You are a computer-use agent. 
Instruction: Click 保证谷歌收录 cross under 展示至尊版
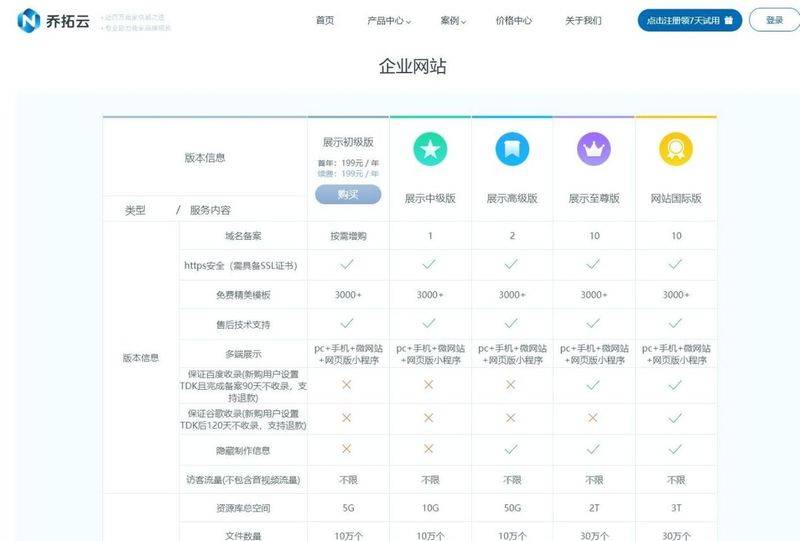(x=592, y=418)
